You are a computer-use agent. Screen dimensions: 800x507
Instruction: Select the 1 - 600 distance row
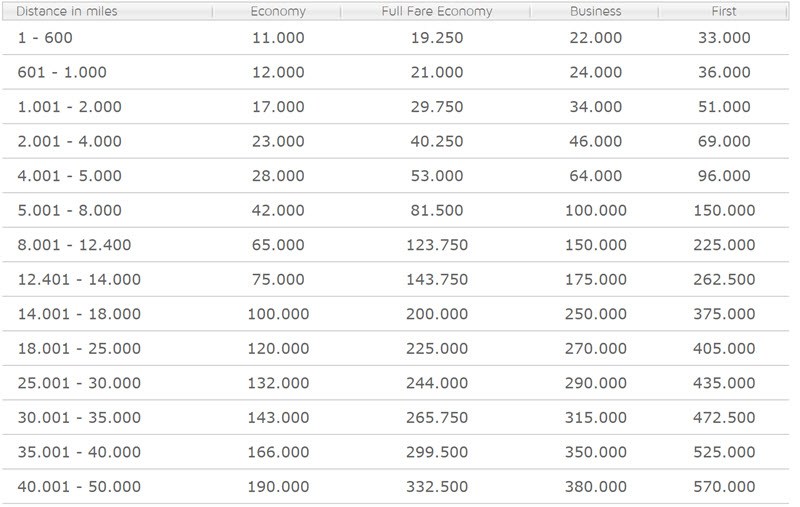click(x=395, y=38)
